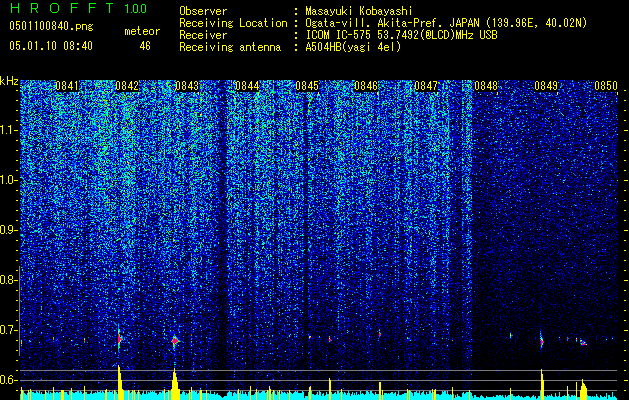Click the 'meteor' label above count
629x400 pixels.
coord(142,31)
